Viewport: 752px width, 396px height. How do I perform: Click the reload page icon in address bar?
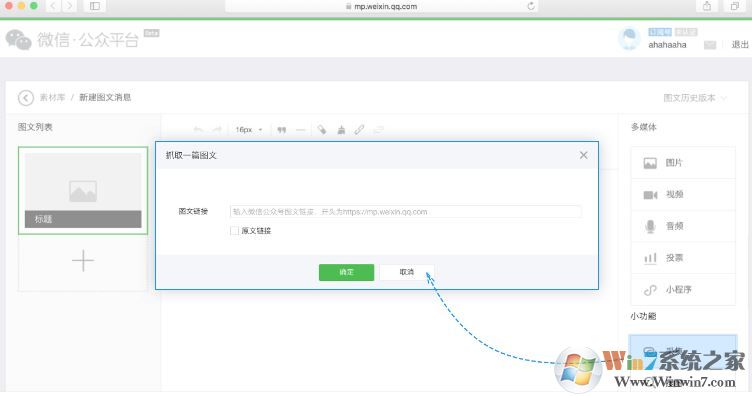point(531,6)
